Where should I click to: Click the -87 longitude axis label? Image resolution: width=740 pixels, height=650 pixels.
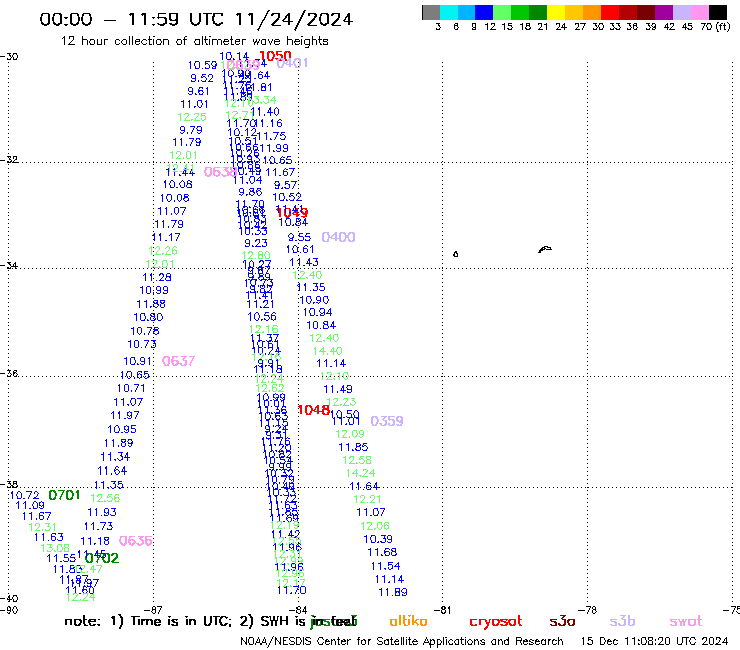tap(153, 610)
